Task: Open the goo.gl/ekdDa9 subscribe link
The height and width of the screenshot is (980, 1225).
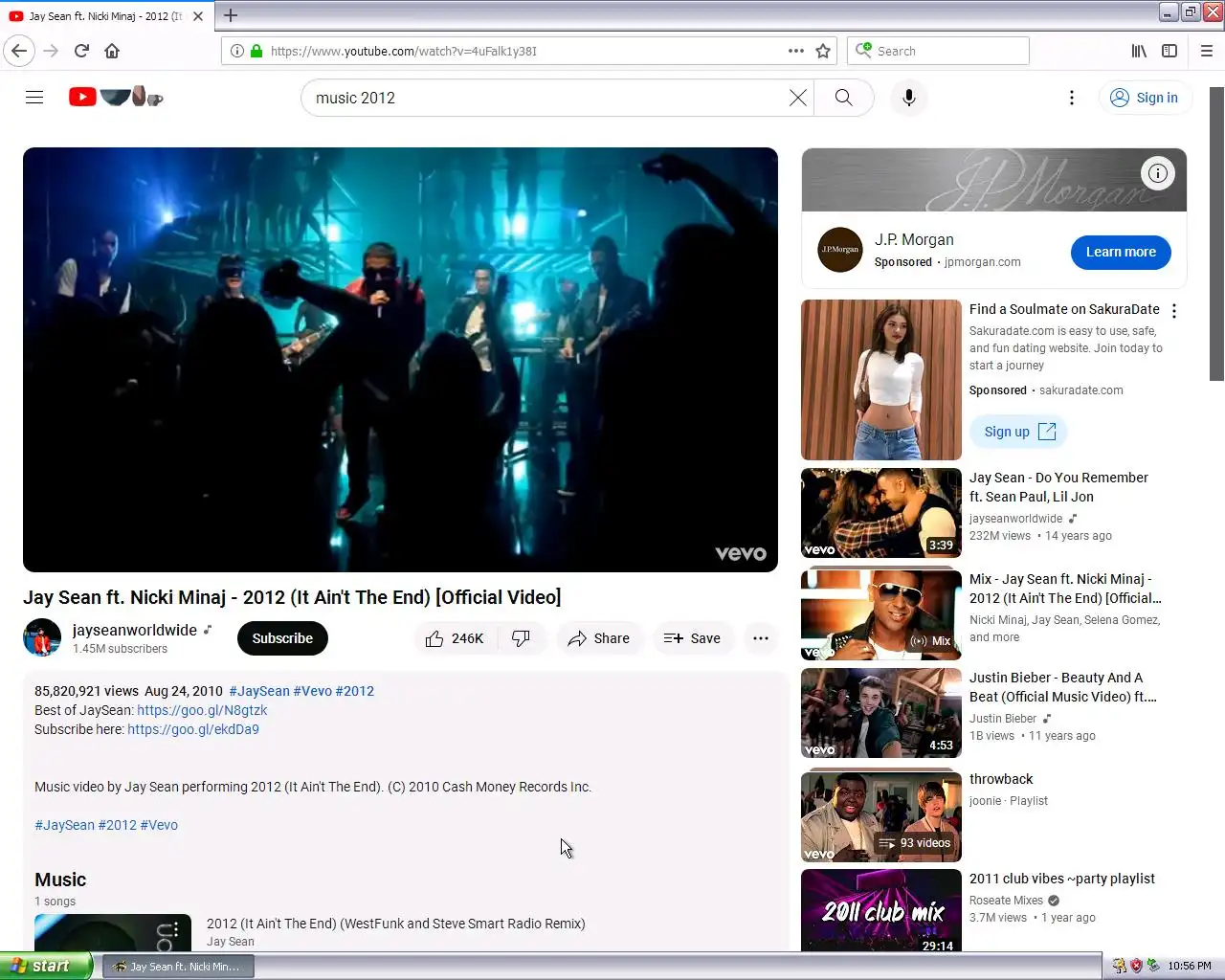Action: point(193,729)
